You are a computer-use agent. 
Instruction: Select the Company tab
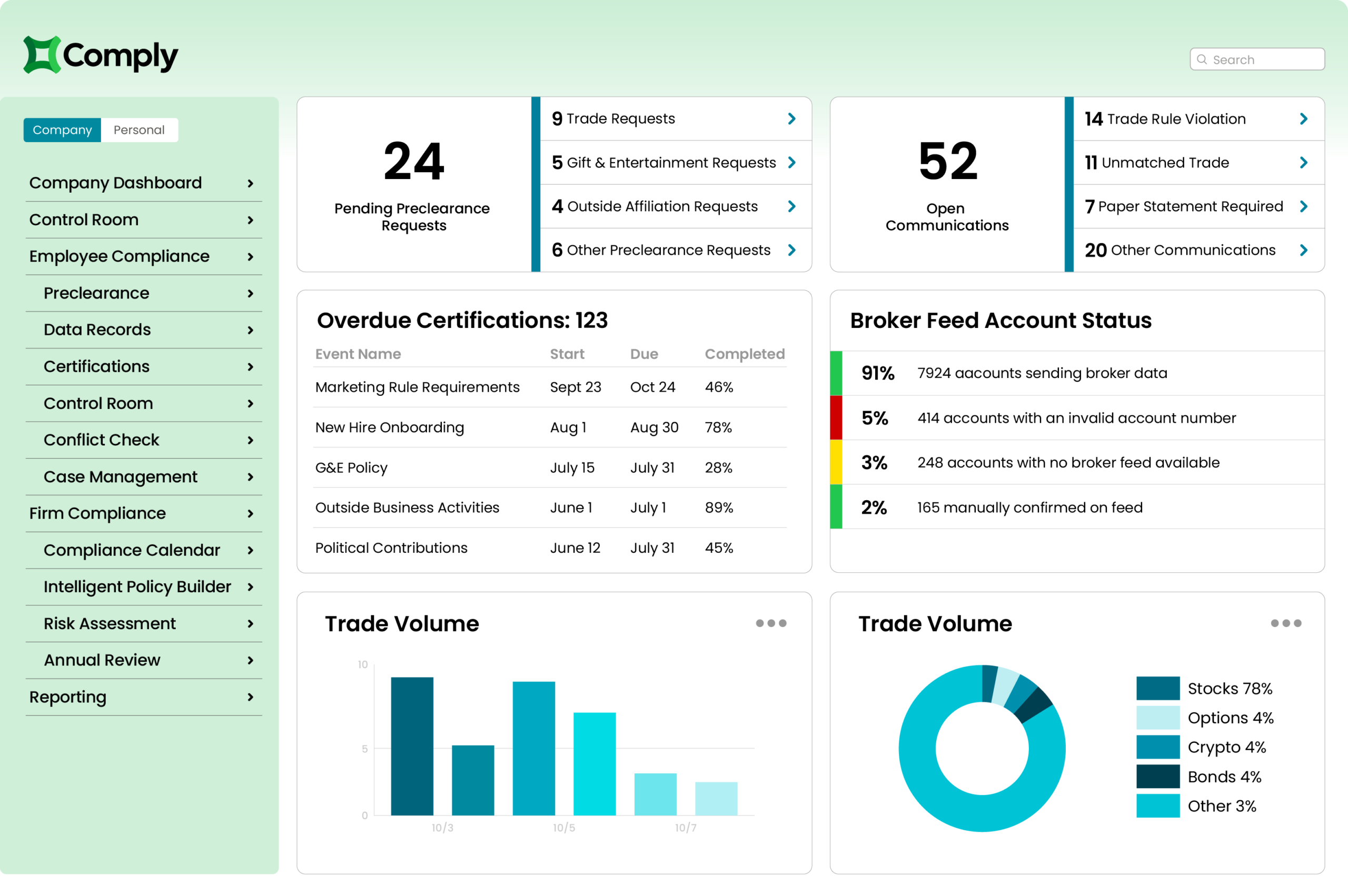62,130
